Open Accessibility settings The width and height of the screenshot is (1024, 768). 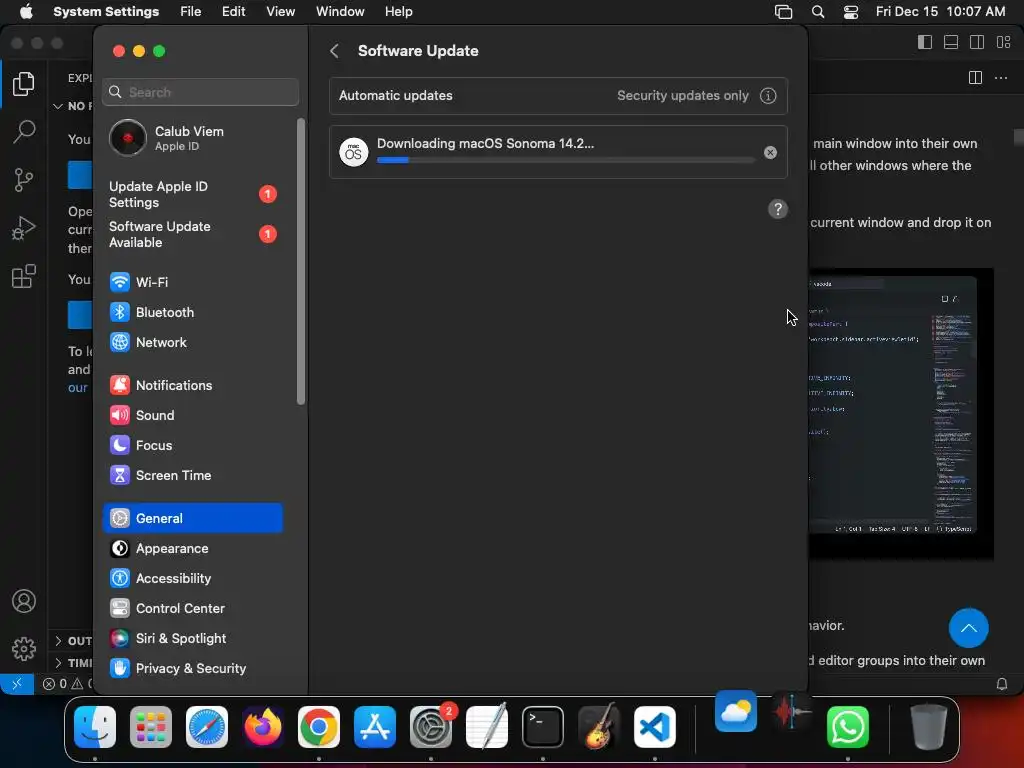click(x=193, y=579)
